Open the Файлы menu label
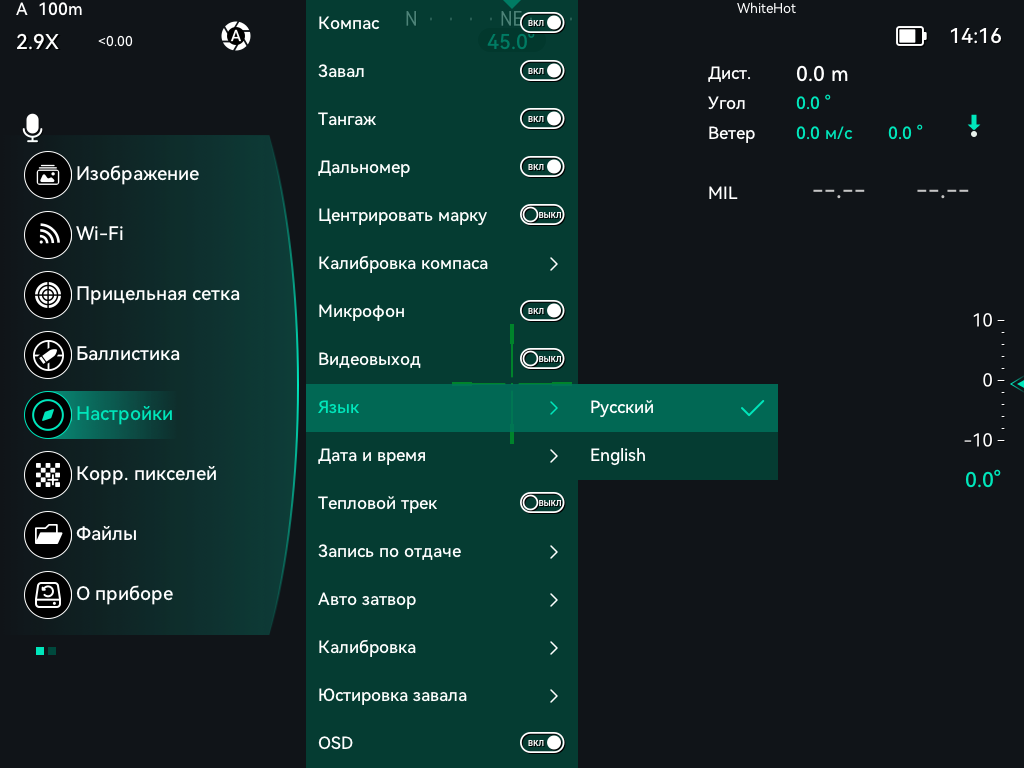 (x=106, y=534)
